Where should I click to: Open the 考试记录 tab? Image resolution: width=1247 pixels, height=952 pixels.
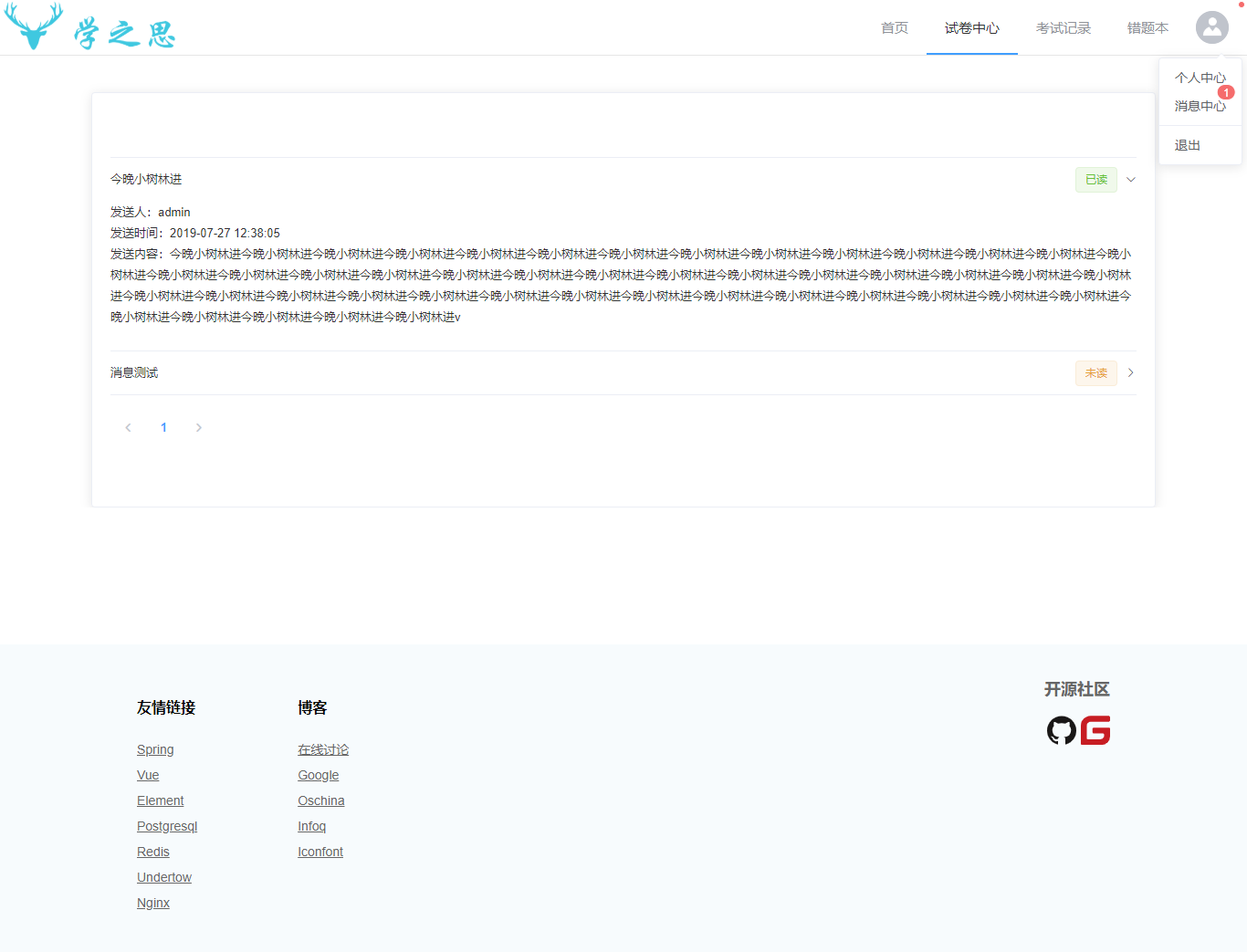[1063, 28]
